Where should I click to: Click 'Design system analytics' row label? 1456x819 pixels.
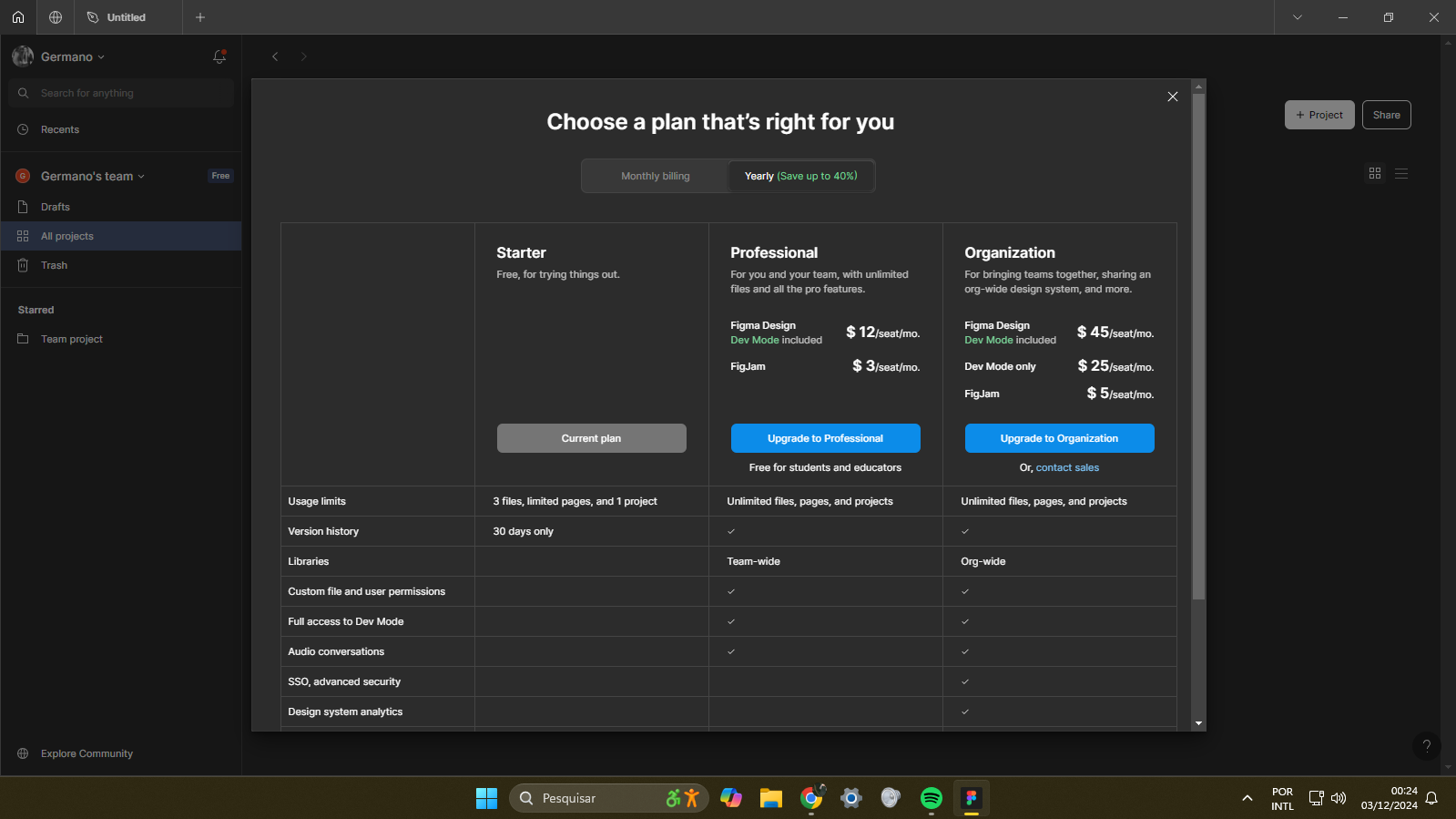tap(345, 712)
